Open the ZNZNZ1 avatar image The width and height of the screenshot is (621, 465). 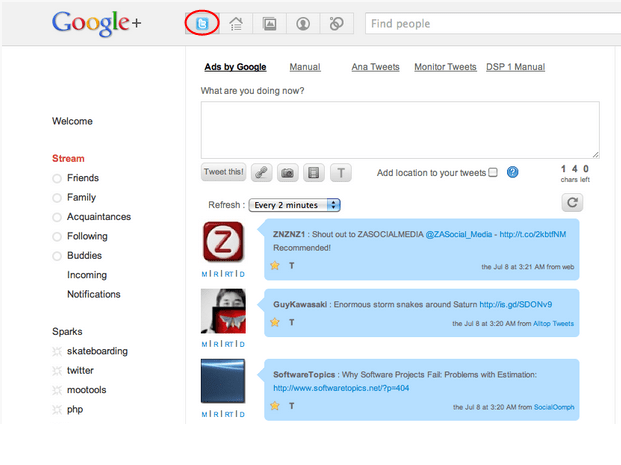tap(223, 242)
